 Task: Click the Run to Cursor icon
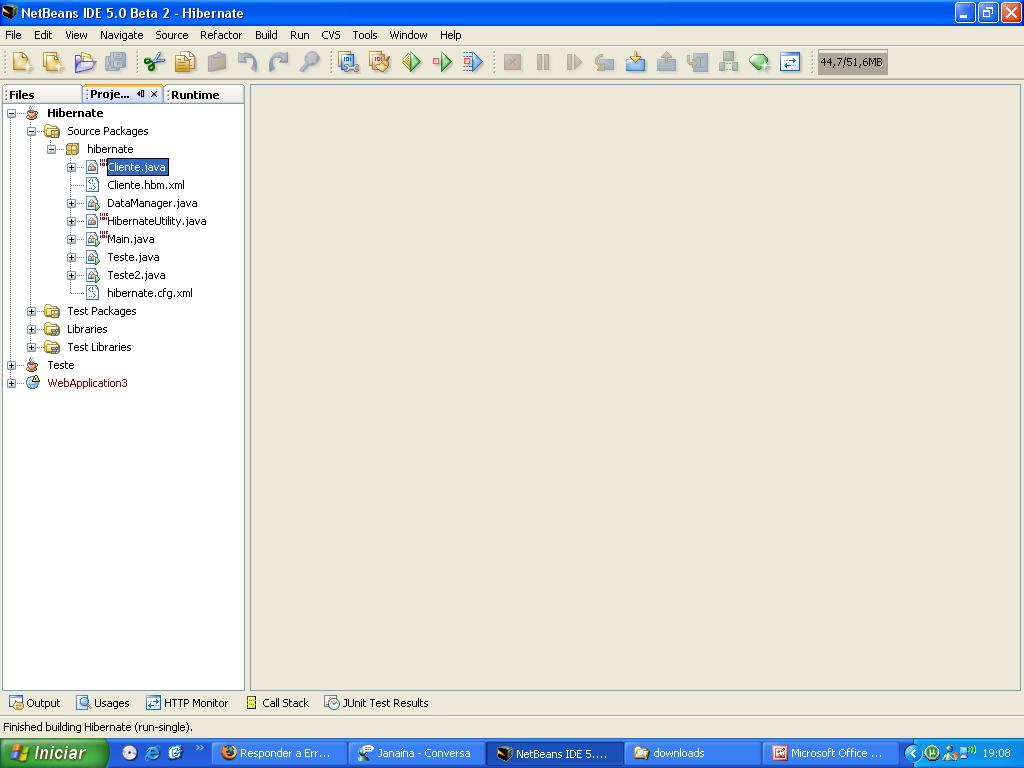tap(697, 62)
